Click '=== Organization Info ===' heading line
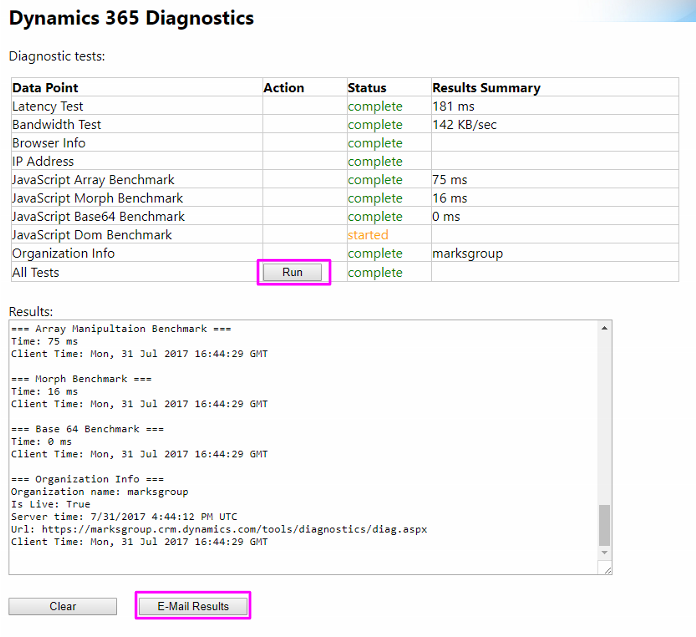The height and width of the screenshot is (637, 696). pyautogui.click(x=87, y=479)
